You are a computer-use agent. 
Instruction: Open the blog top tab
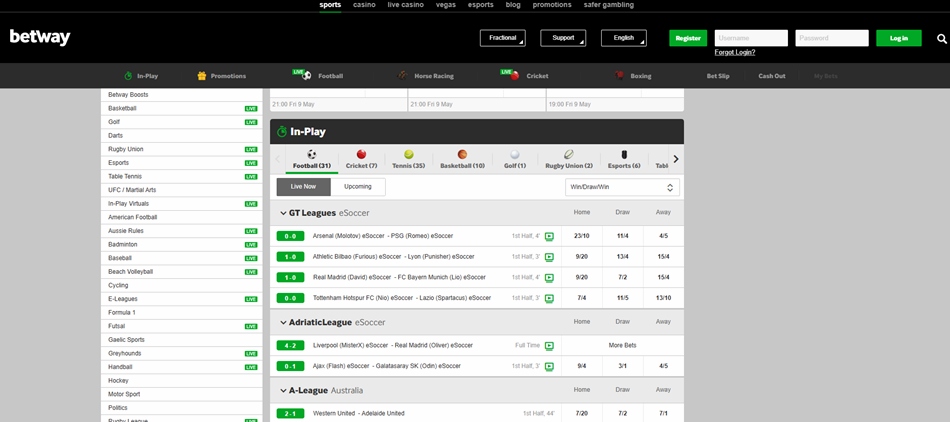(x=513, y=5)
